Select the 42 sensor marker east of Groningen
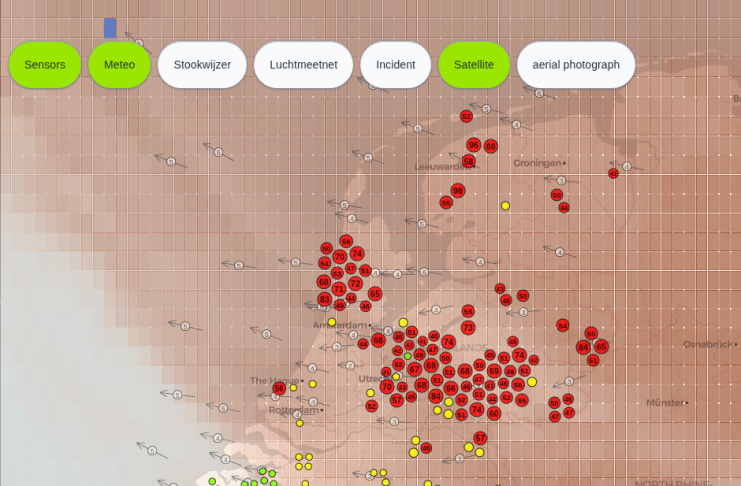Image resolution: width=741 pixels, height=486 pixels. (613, 174)
